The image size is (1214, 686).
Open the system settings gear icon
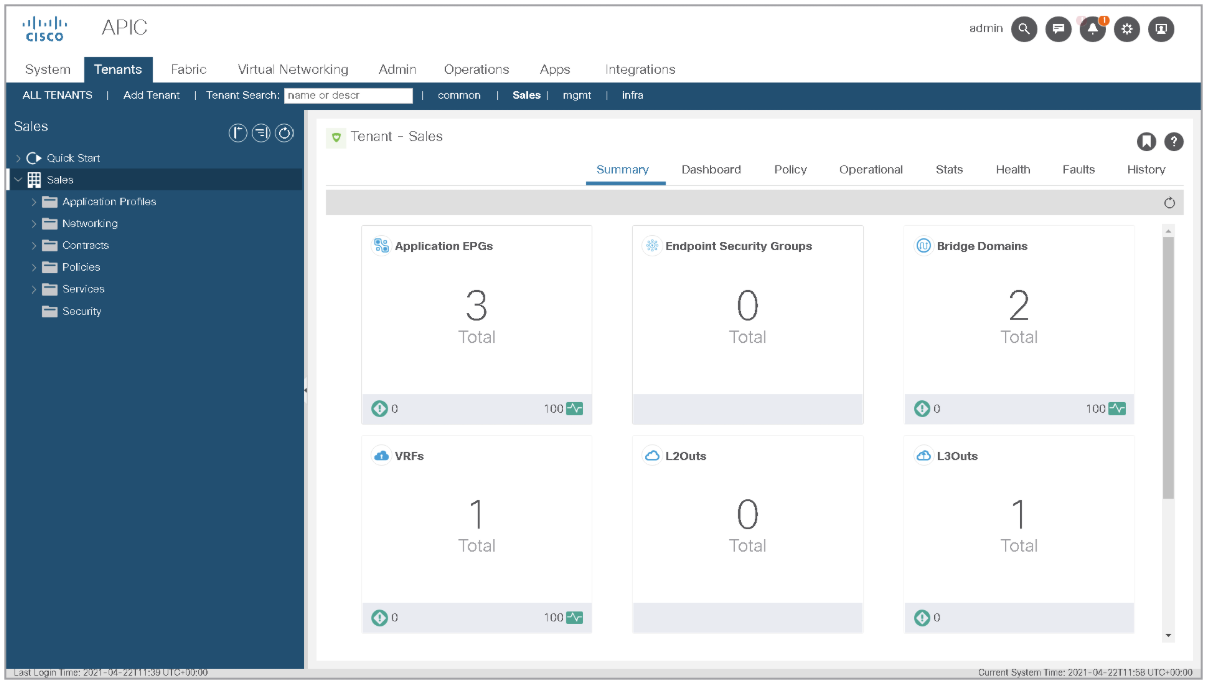pyautogui.click(x=1127, y=29)
